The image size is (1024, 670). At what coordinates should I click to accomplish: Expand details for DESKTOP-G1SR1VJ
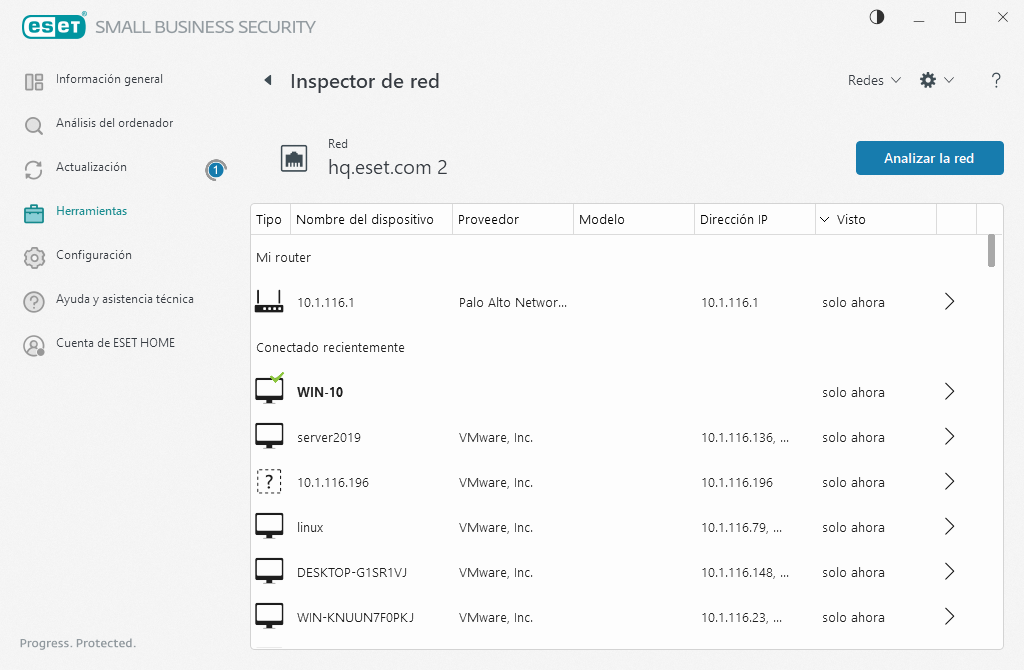pyautogui.click(x=949, y=572)
